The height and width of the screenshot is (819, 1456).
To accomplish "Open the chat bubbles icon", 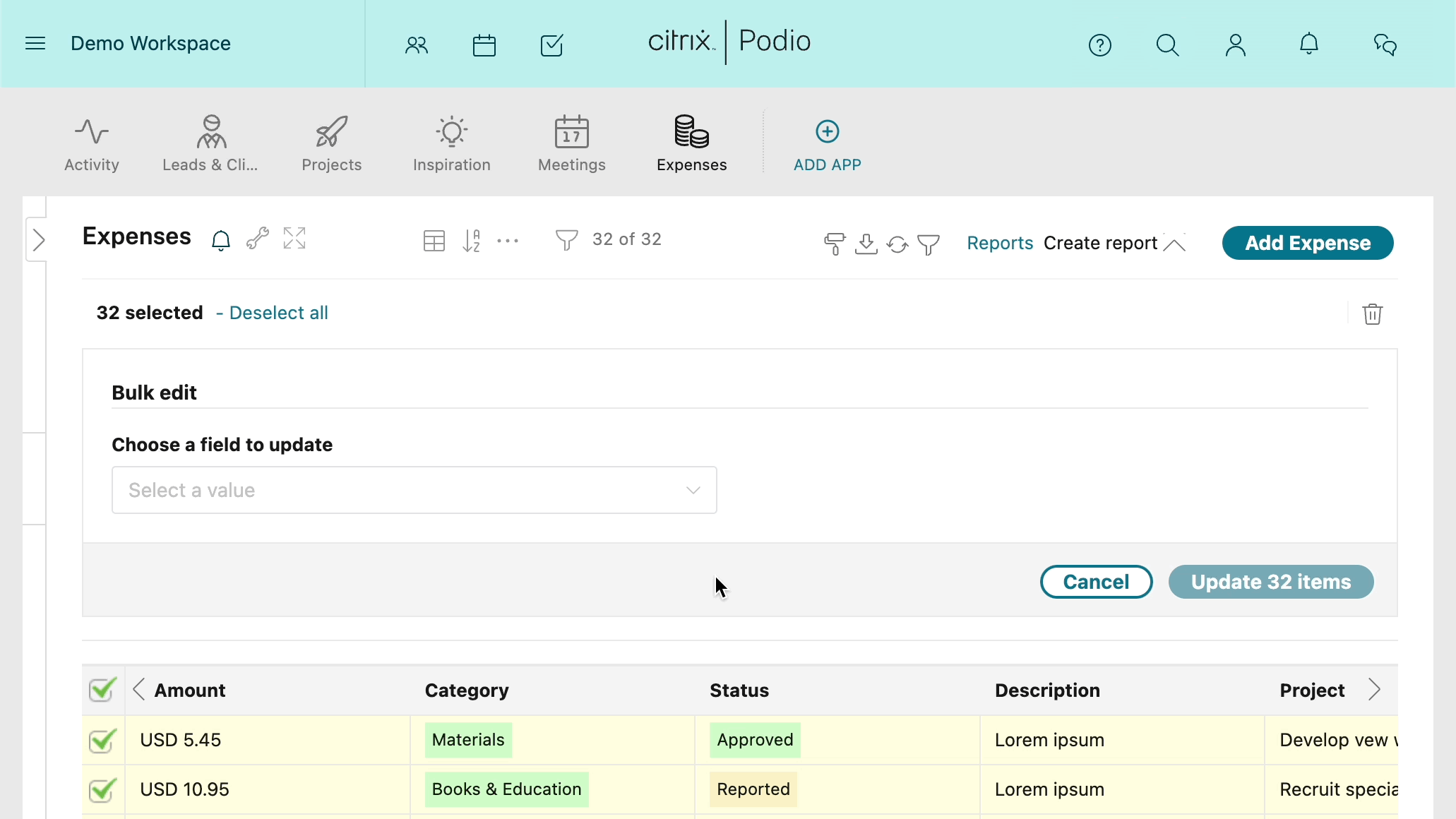I will [x=1385, y=45].
